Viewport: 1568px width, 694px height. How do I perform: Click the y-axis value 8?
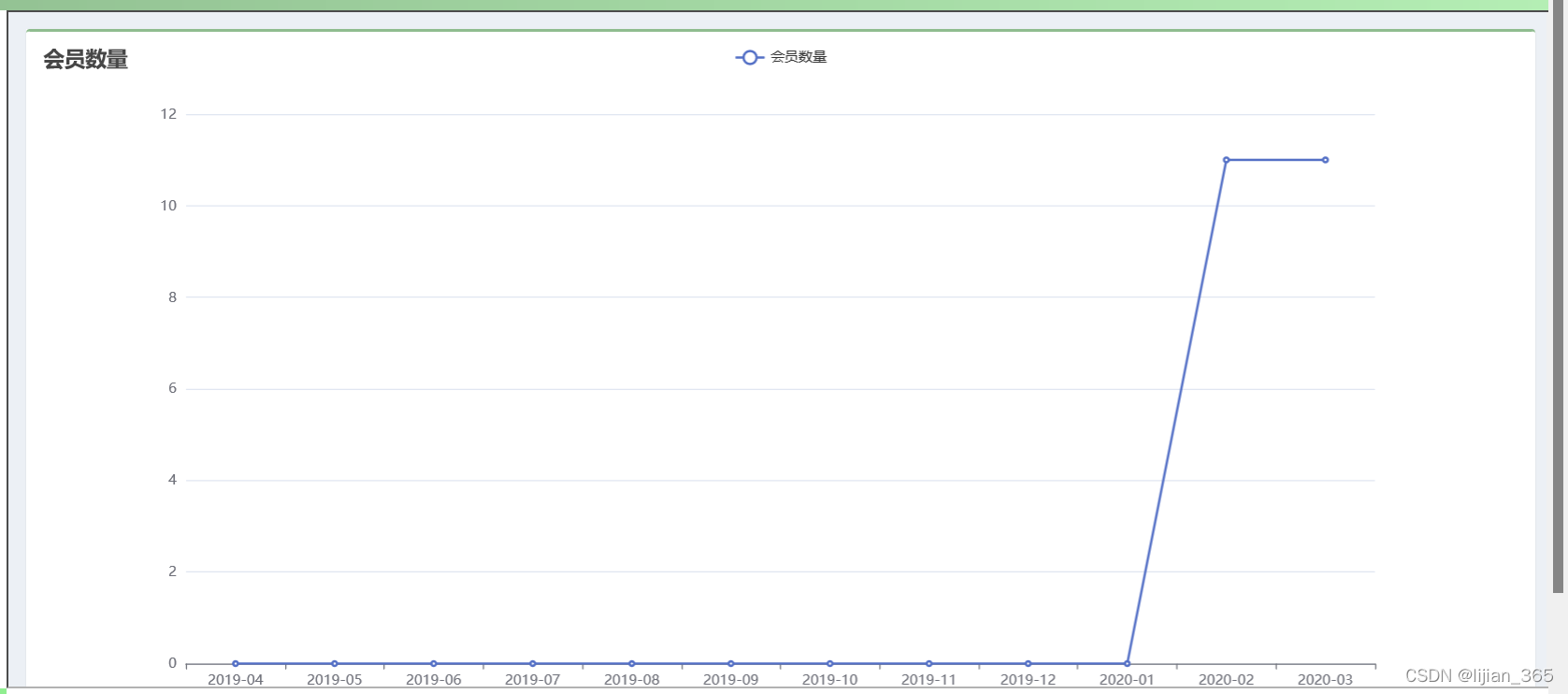[172, 297]
